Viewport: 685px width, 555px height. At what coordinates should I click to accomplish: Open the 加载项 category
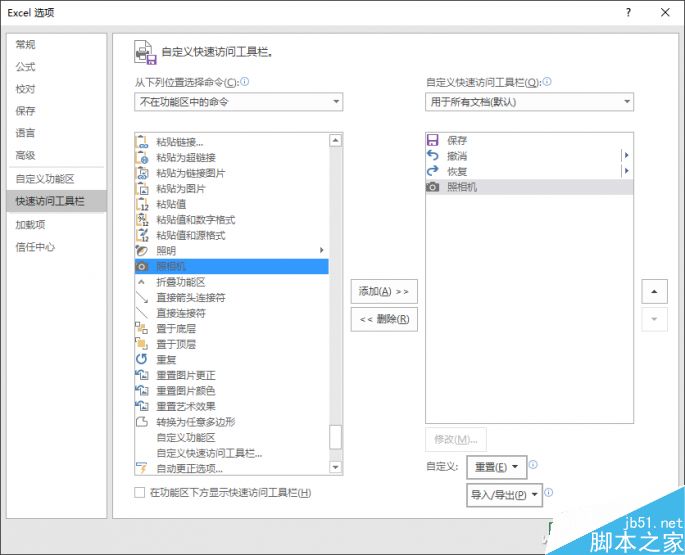(x=56, y=225)
